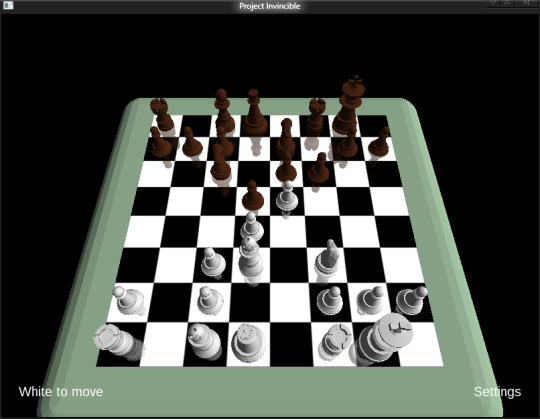Select the white rook beside the king
Viewport: 540px width, 419px height.
(336, 342)
